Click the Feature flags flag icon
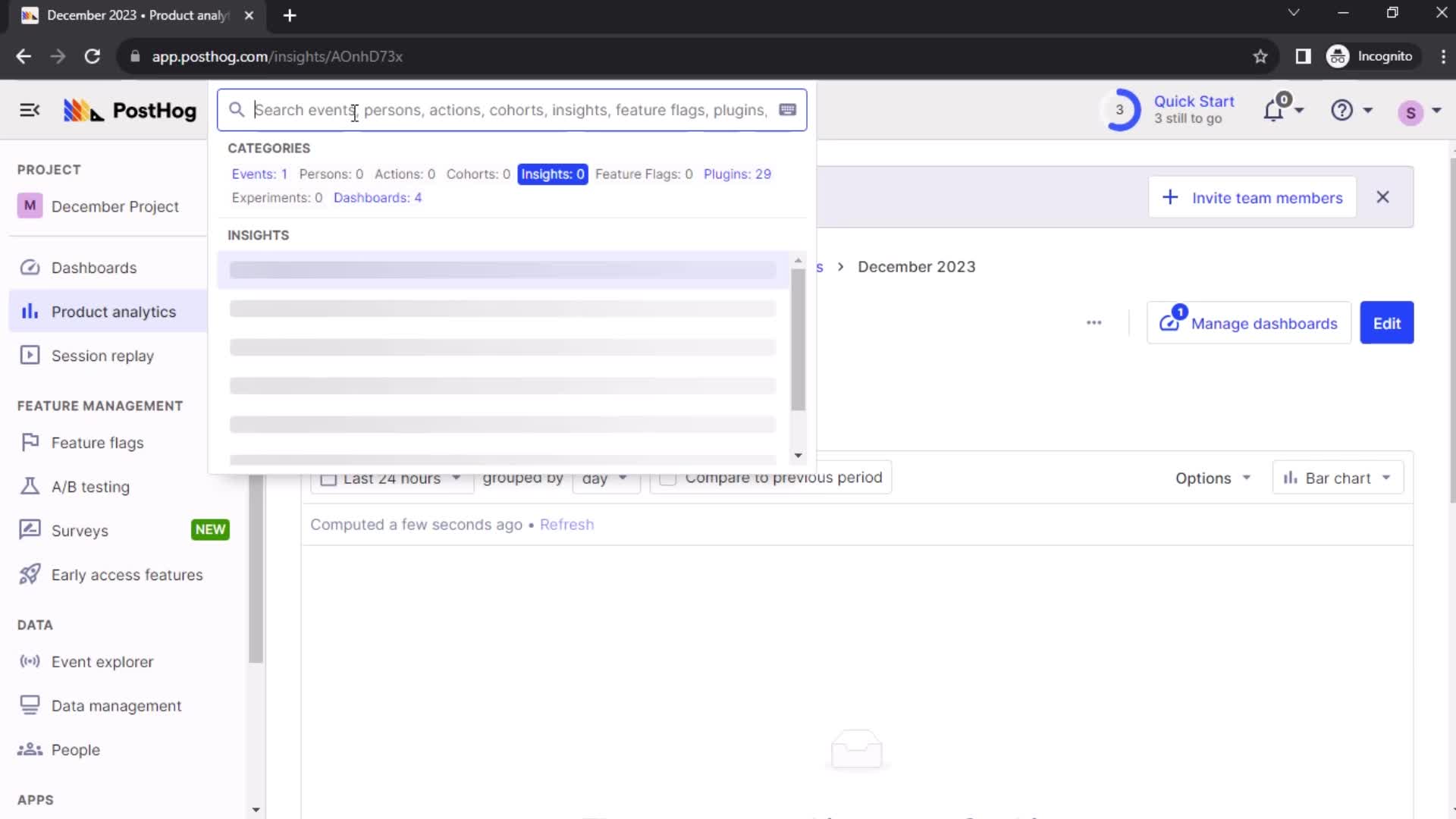 pyautogui.click(x=30, y=442)
